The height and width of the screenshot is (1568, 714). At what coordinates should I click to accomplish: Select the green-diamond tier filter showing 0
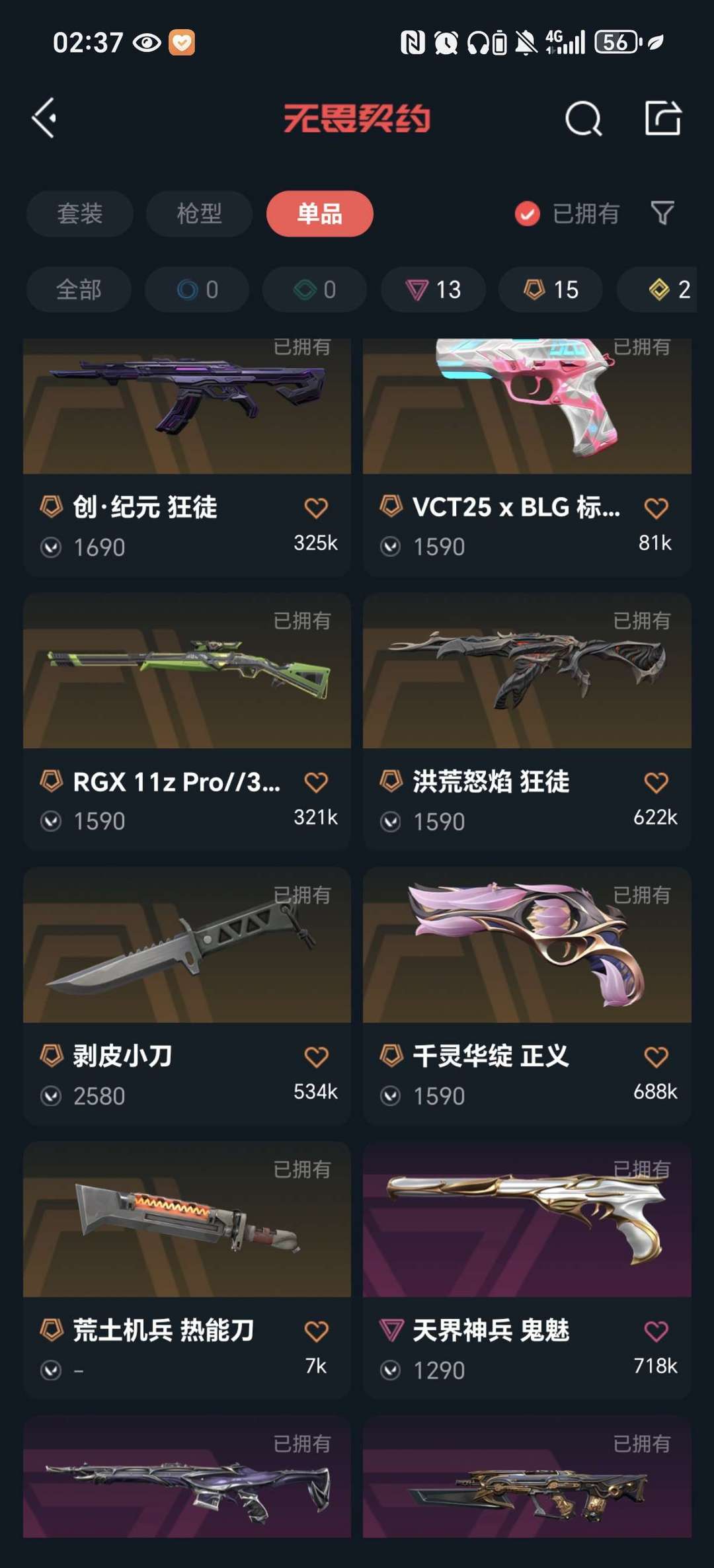315,290
